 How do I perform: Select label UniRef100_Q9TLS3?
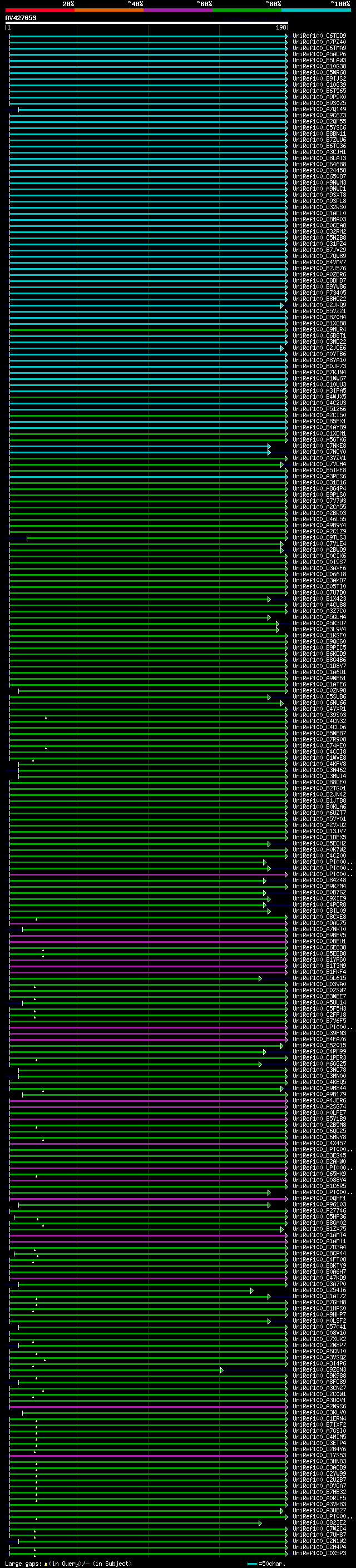coord(319,537)
